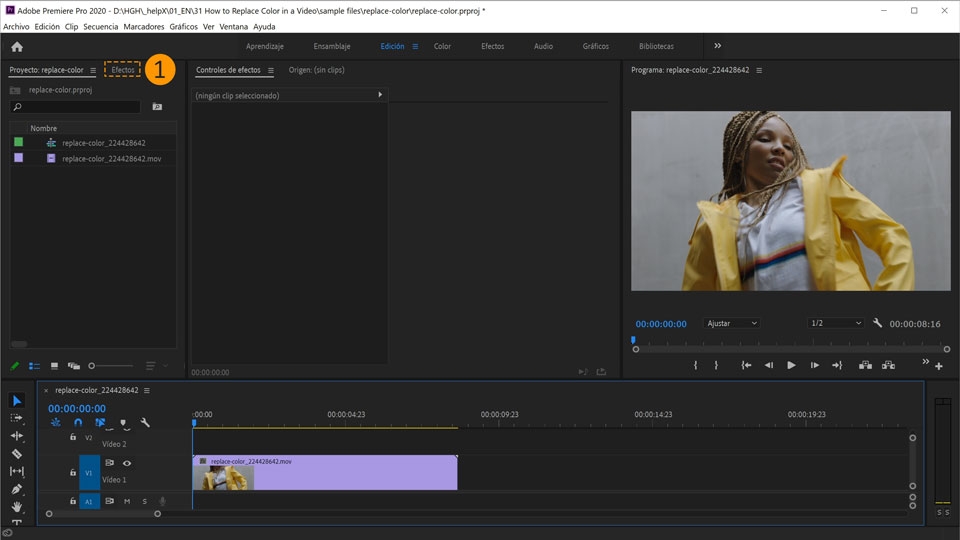This screenshot has width=960, height=540.
Task: Open the Efectos panel tab
Action: coord(123,70)
